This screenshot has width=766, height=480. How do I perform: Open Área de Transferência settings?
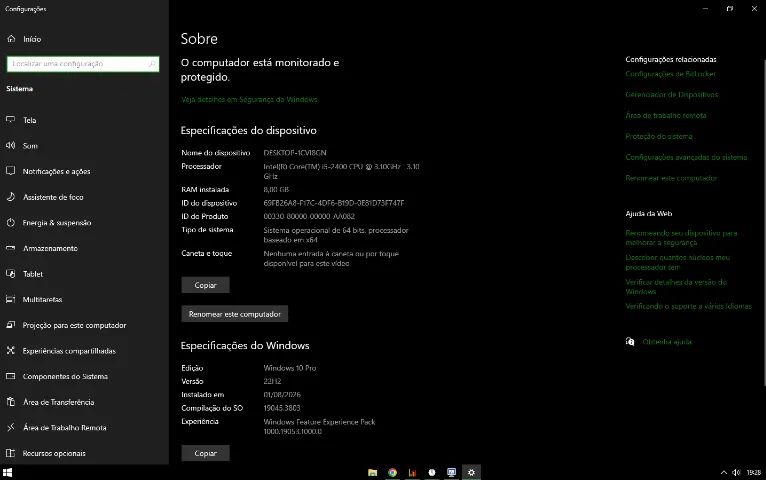click(x=58, y=402)
